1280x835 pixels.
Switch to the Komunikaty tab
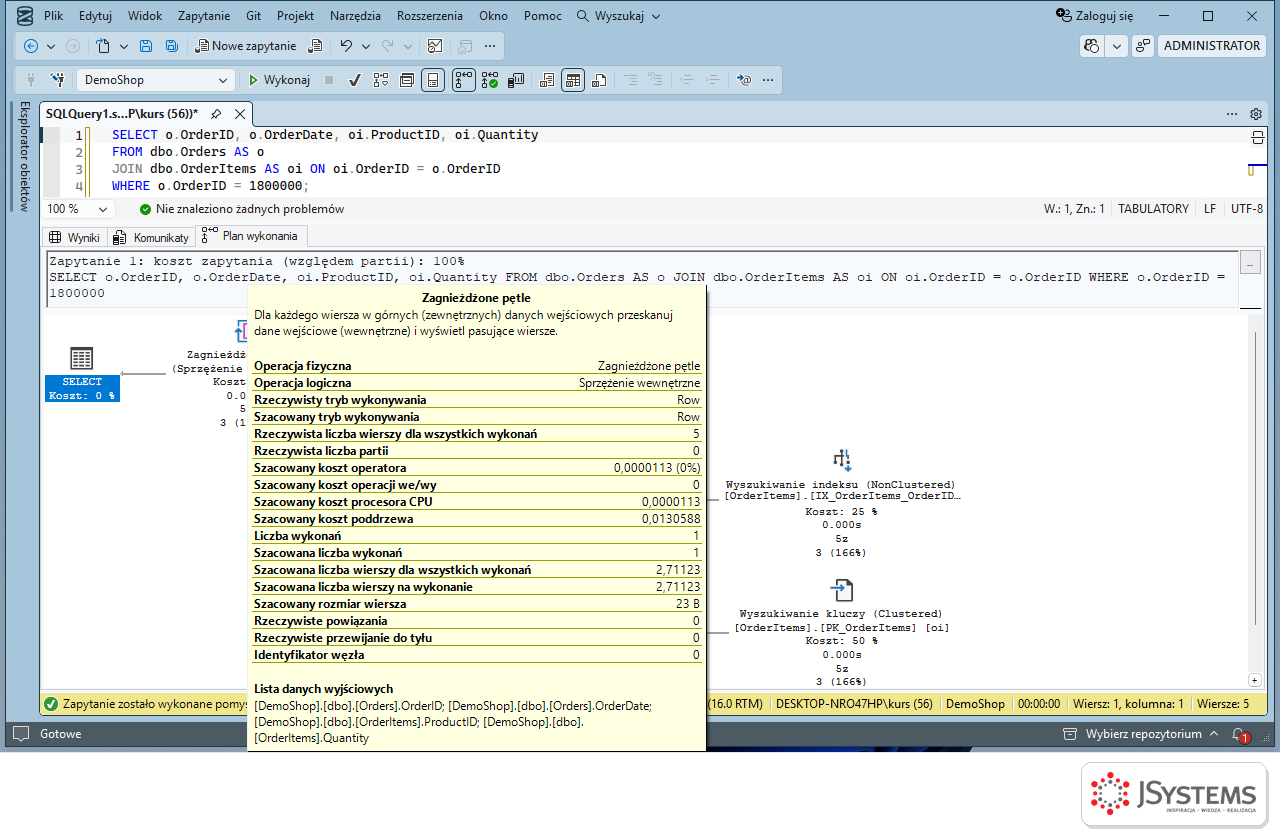(x=151, y=237)
